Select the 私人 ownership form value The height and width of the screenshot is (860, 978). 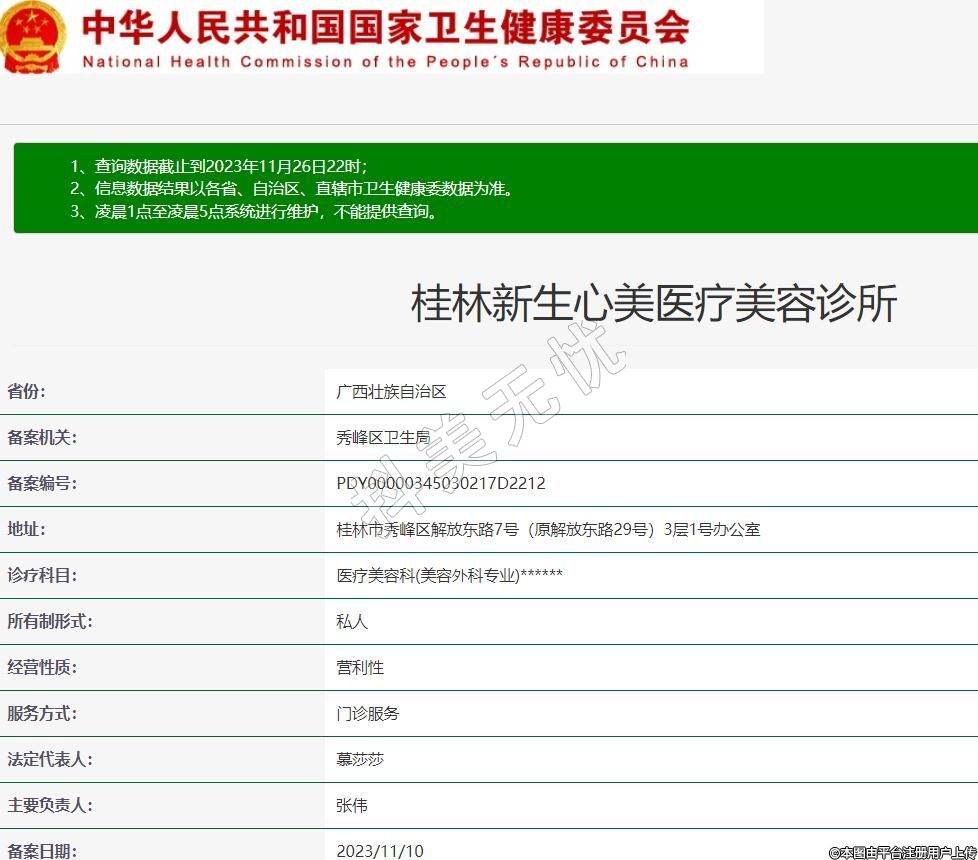[x=352, y=622]
